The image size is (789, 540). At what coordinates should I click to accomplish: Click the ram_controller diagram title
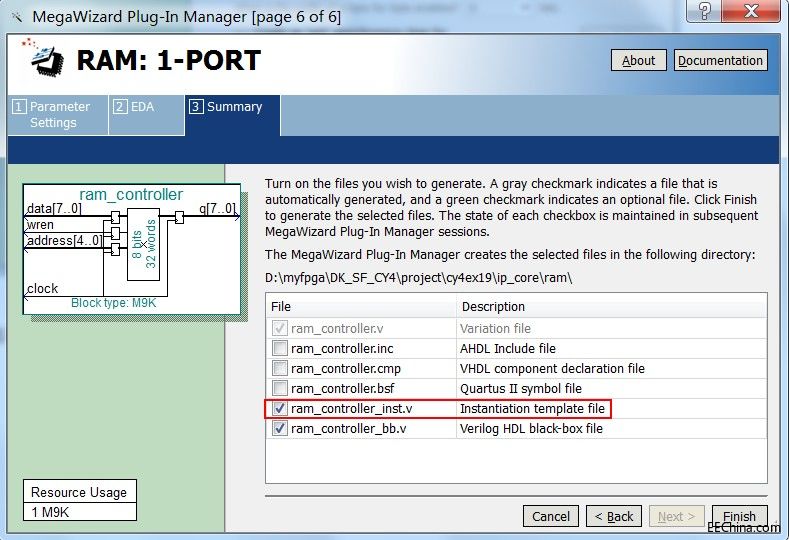[x=131, y=194]
